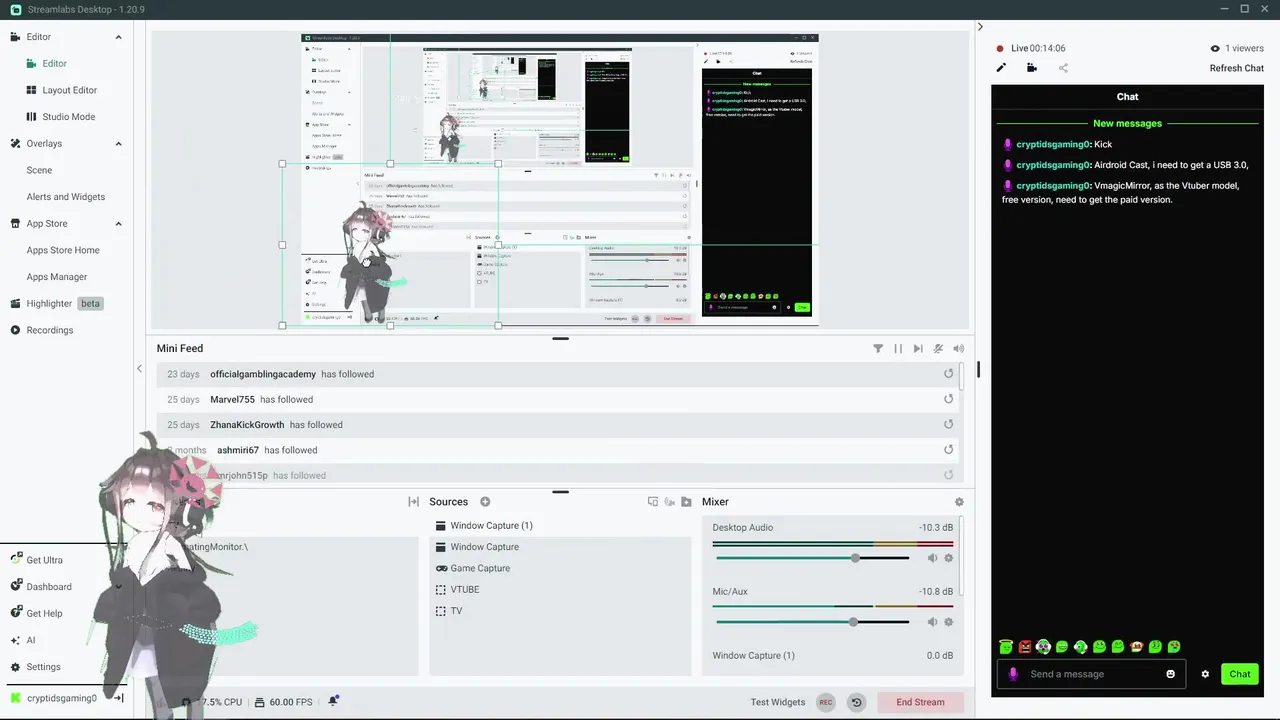The height and width of the screenshot is (720, 1280).
Task: Open Alerts and Widgets
Action: 65,197
